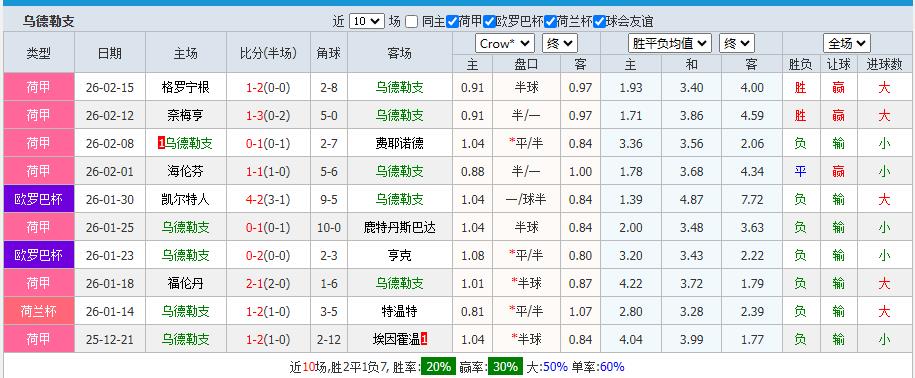Click the 欧罗巴杯 tag on 26-01-30 row

39,200
